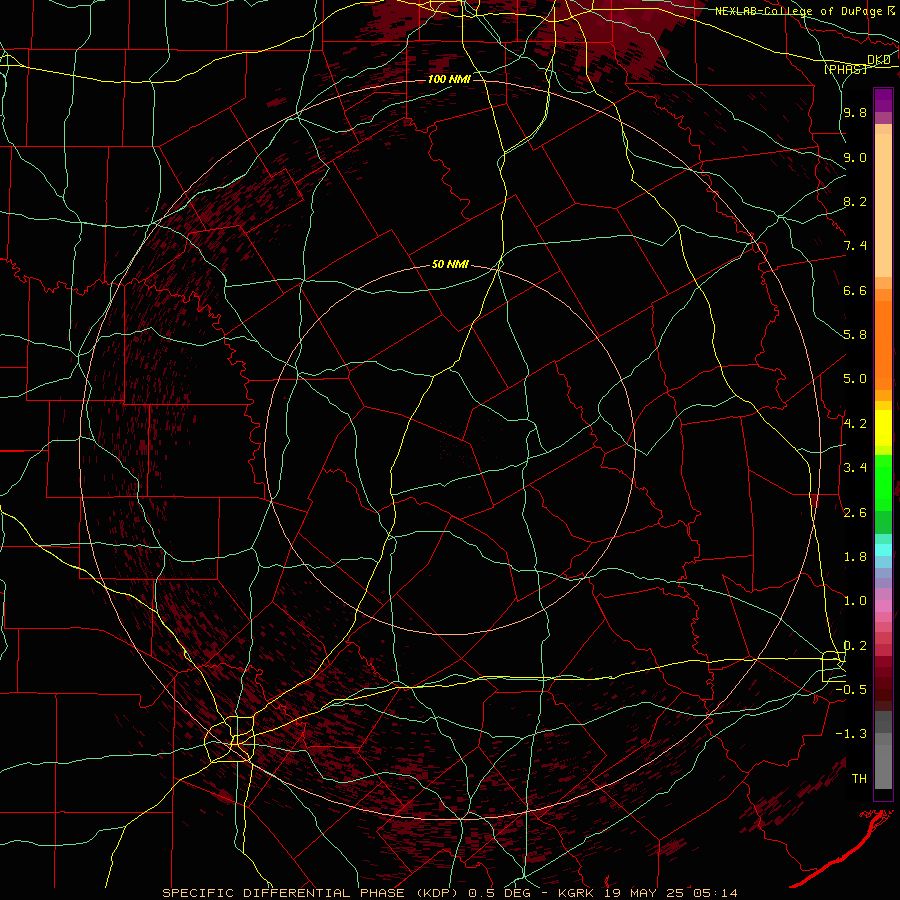The height and width of the screenshot is (900, 900).
Task: Click the [PHAS] unit label
Action: 845,69
